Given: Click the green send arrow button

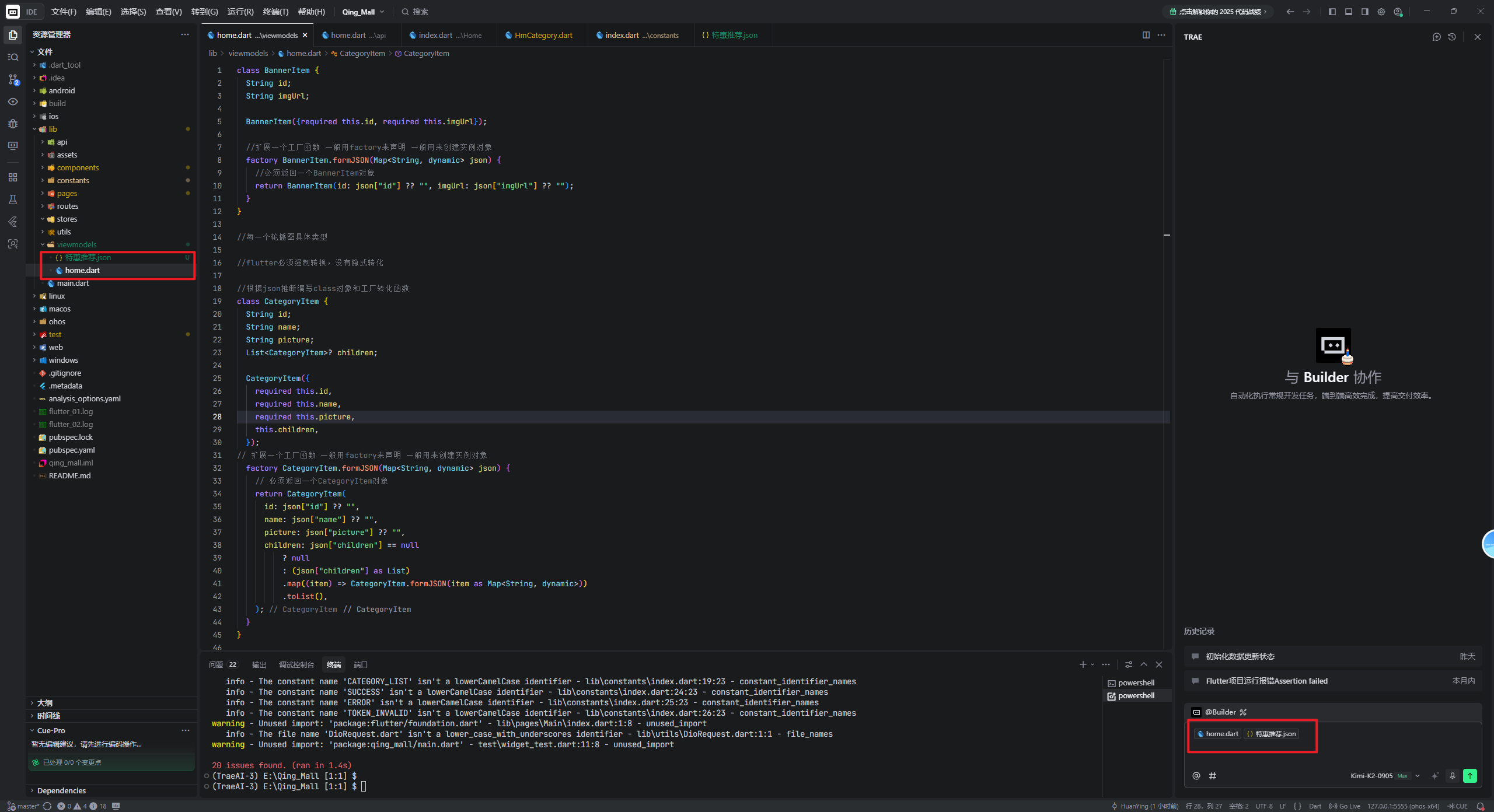Looking at the screenshot, I should point(1469,776).
